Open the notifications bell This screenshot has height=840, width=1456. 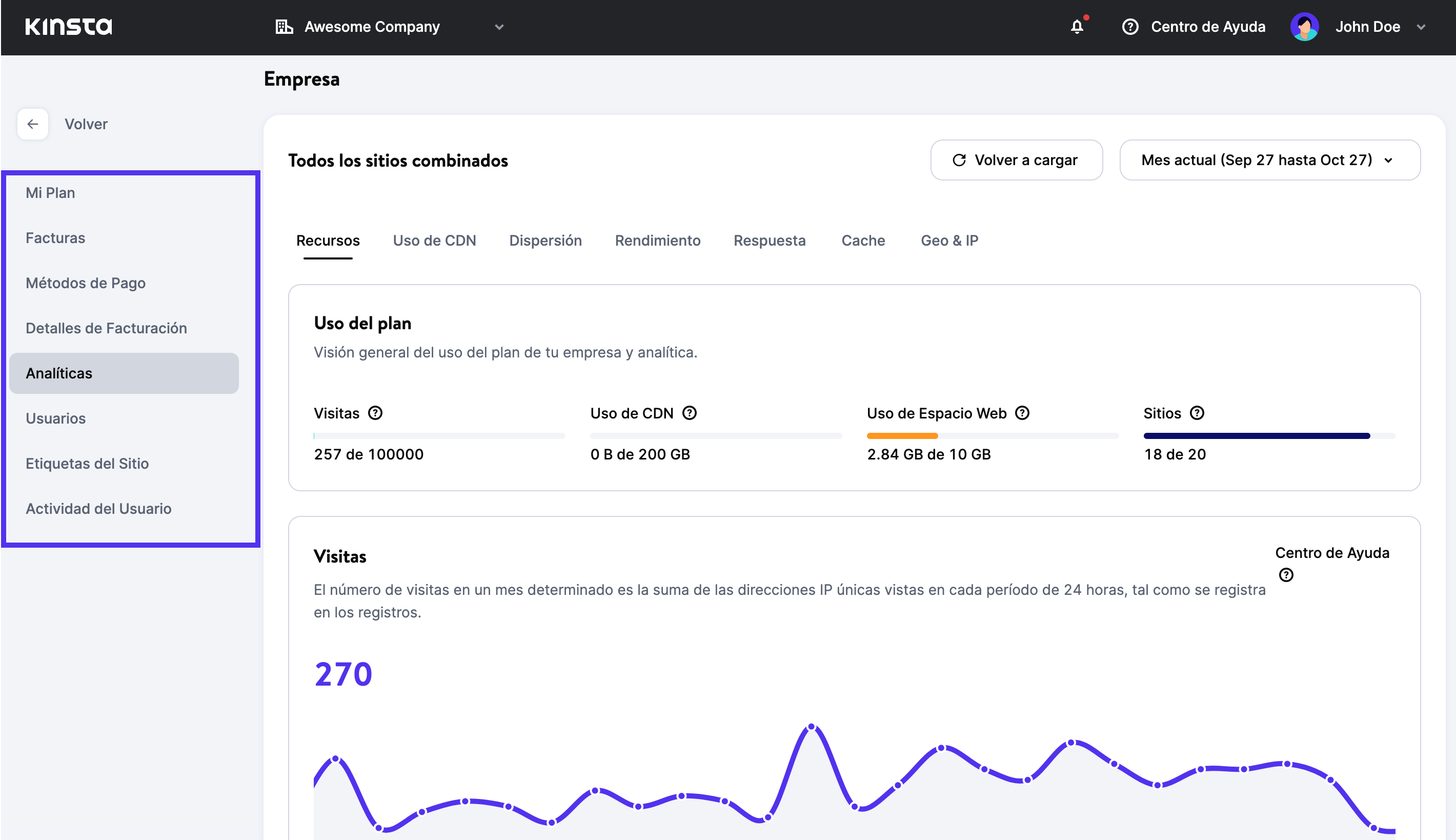pyautogui.click(x=1077, y=27)
